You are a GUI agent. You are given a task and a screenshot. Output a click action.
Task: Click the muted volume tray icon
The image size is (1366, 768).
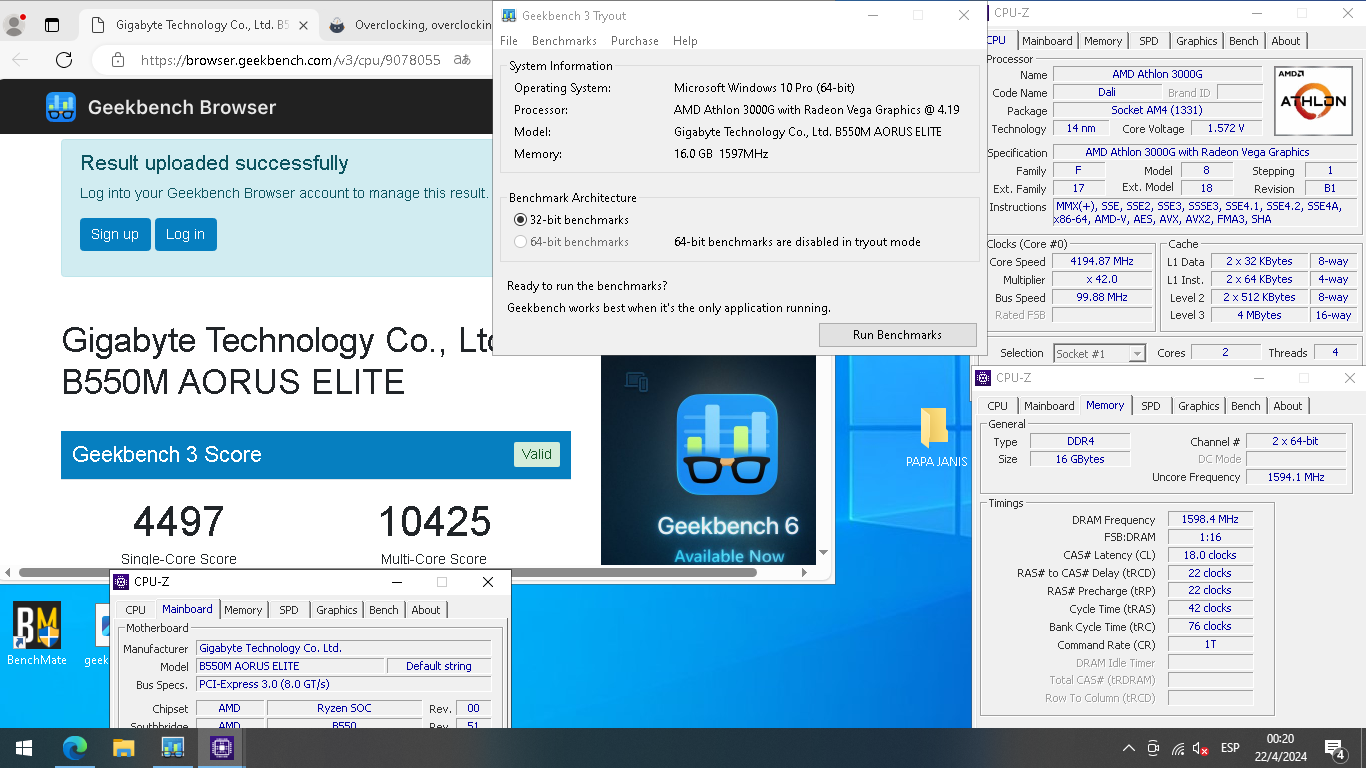pos(1201,748)
